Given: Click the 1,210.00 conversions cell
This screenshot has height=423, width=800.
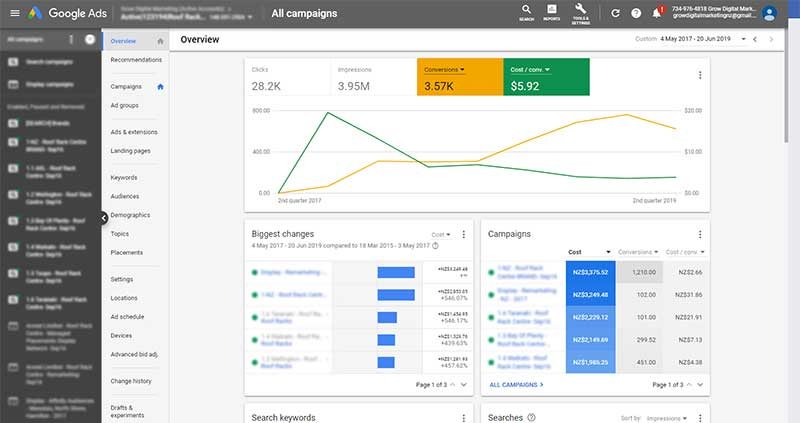Looking at the screenshot, I should [x=639, y=272].
